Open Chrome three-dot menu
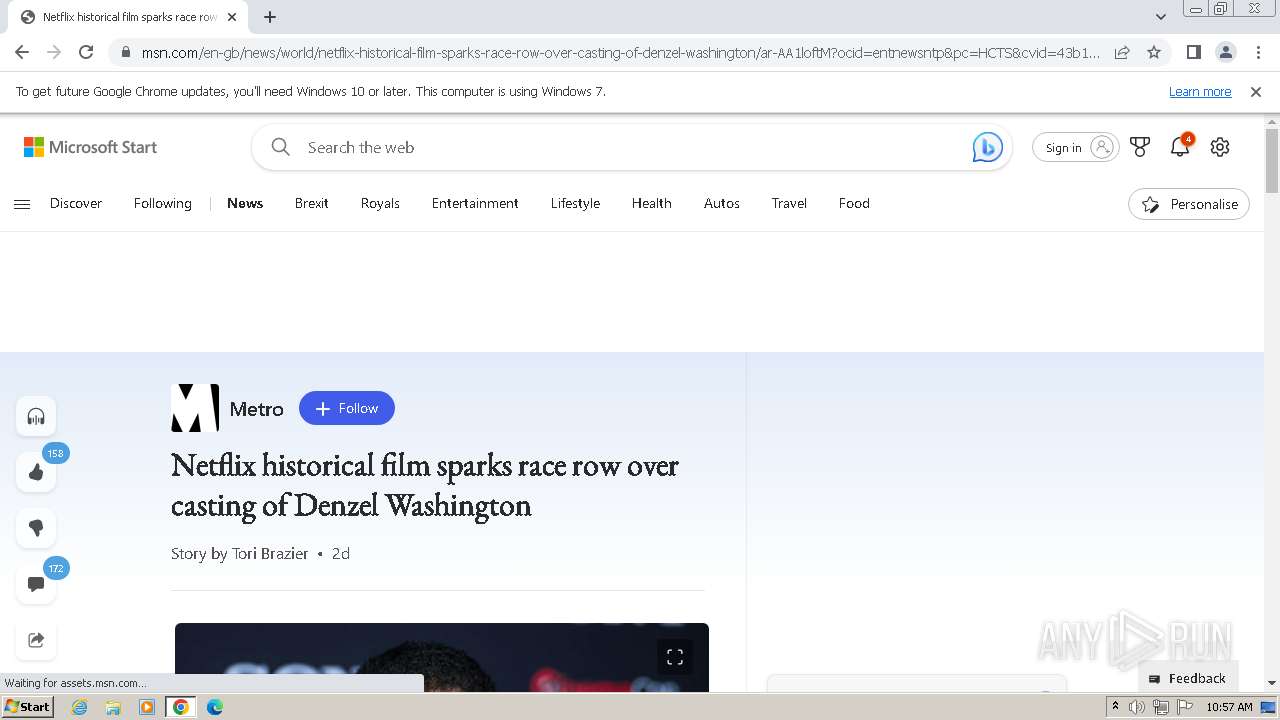The image size is (1280, 720). point(1258,52)
